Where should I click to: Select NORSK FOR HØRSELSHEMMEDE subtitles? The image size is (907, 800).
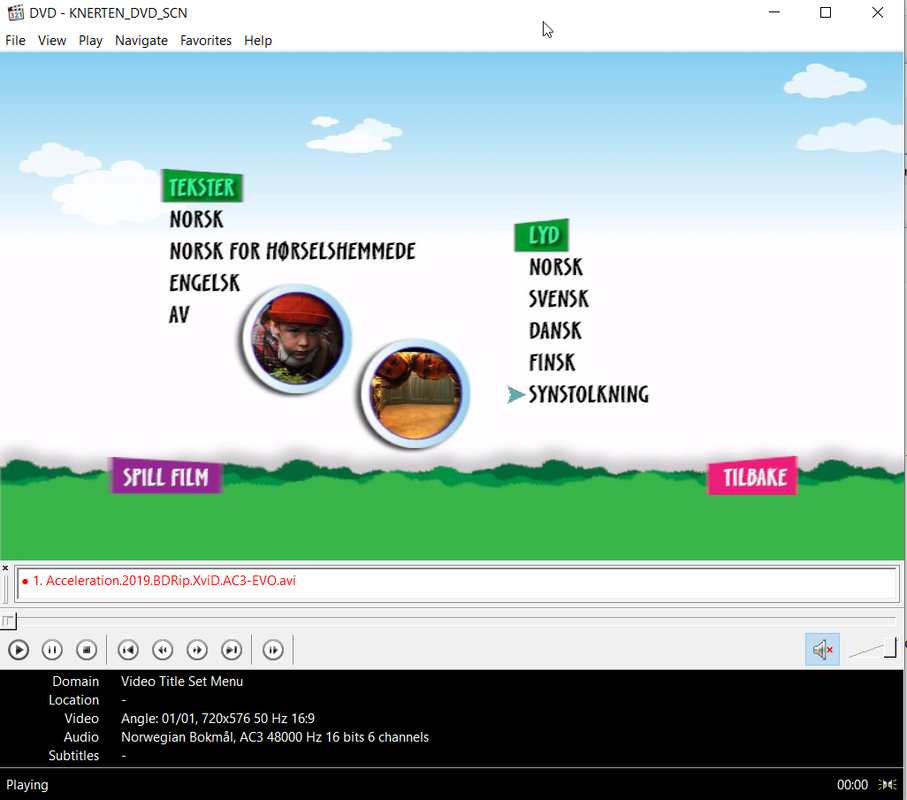pyautogui.click(x=292, y=251)
